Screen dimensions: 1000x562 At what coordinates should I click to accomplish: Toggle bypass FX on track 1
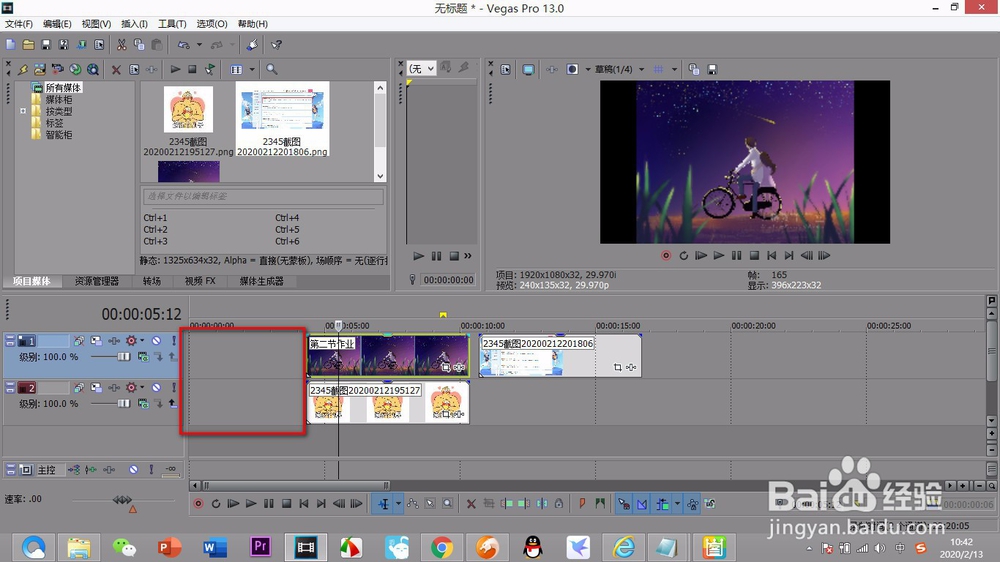click(x=78, y=341)
